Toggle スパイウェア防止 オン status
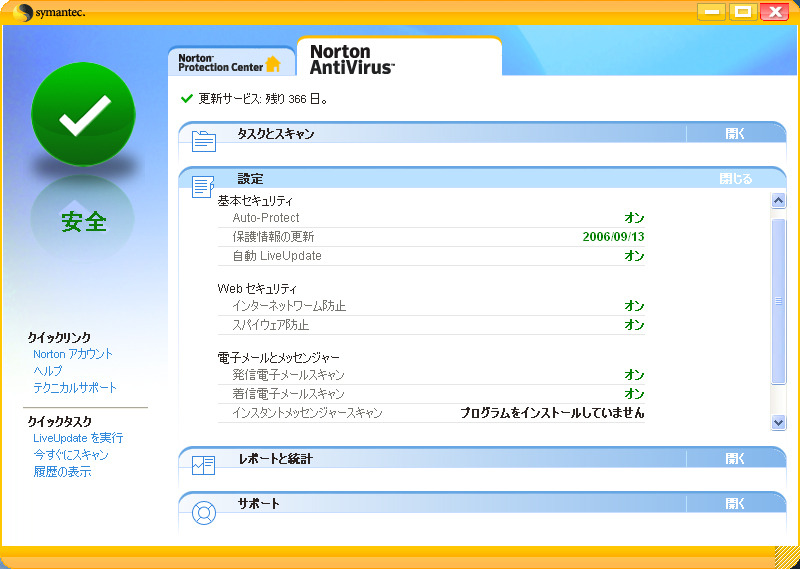 click(634, 325)
